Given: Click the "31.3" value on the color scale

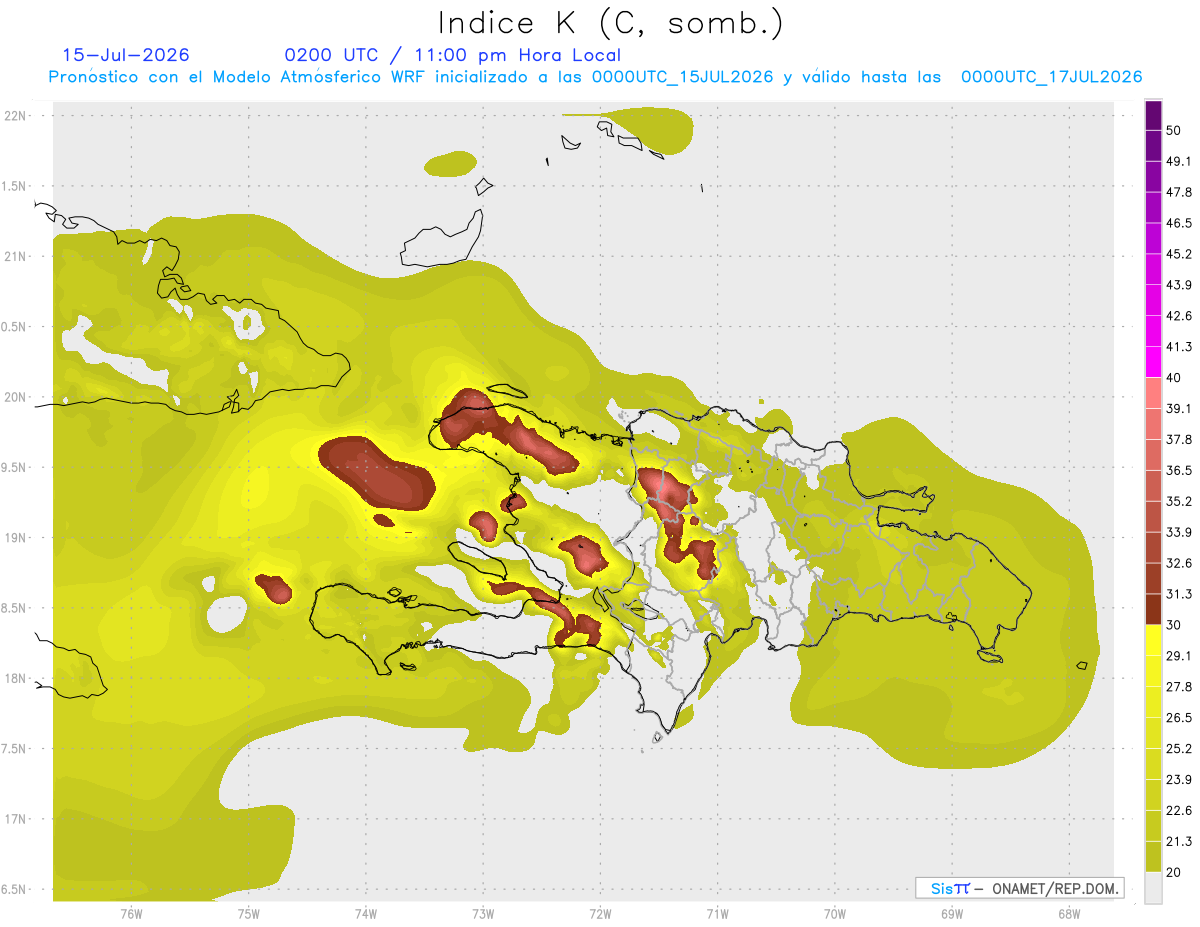Looking at the screenshot, I should click(1178, 594).
